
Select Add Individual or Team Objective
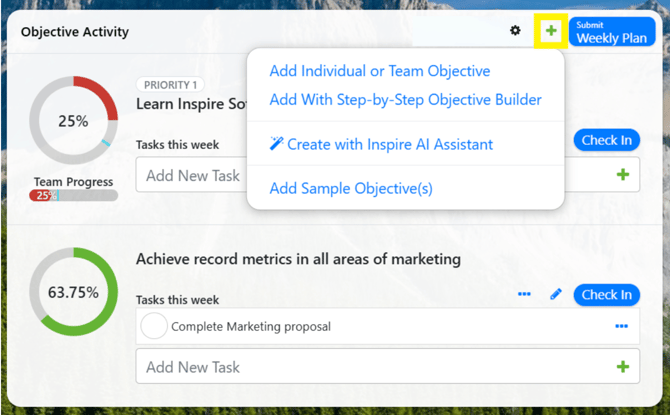pos(380,71)
